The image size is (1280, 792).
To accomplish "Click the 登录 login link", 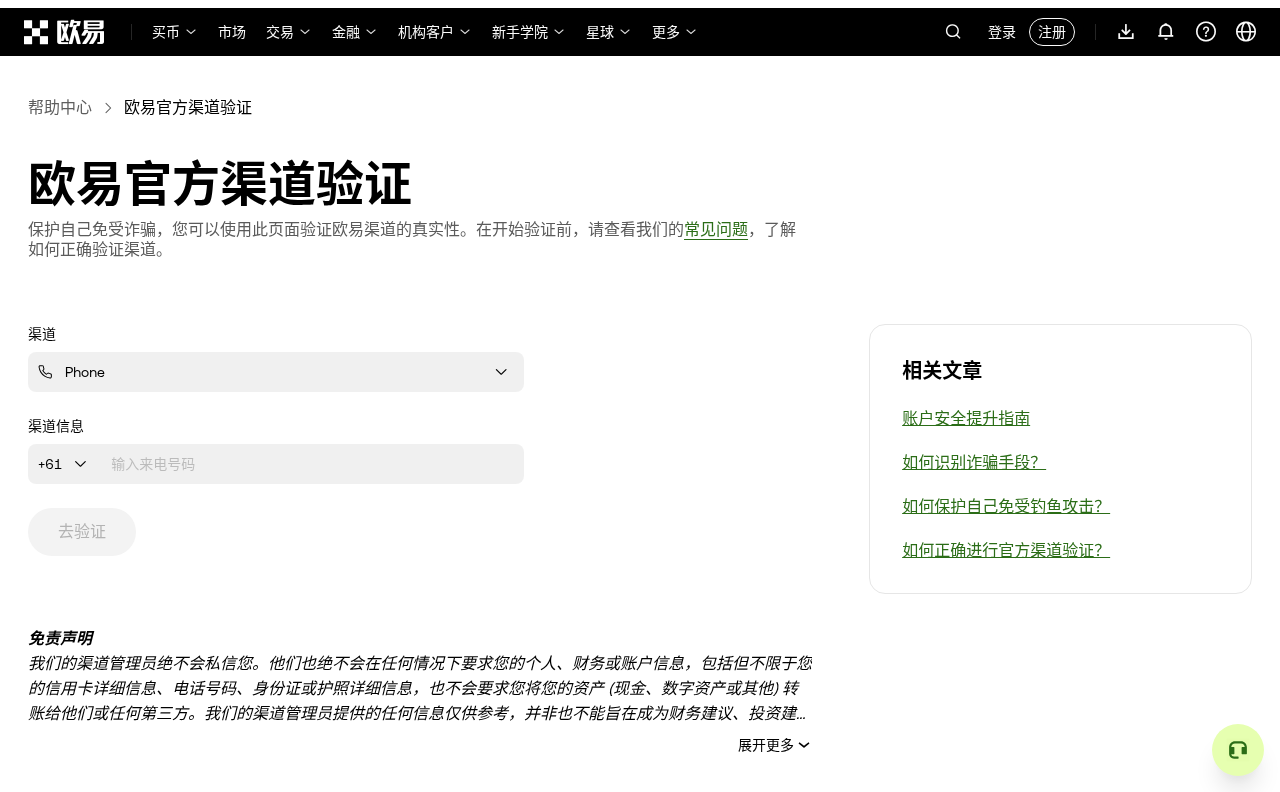I will (1002, 32).
